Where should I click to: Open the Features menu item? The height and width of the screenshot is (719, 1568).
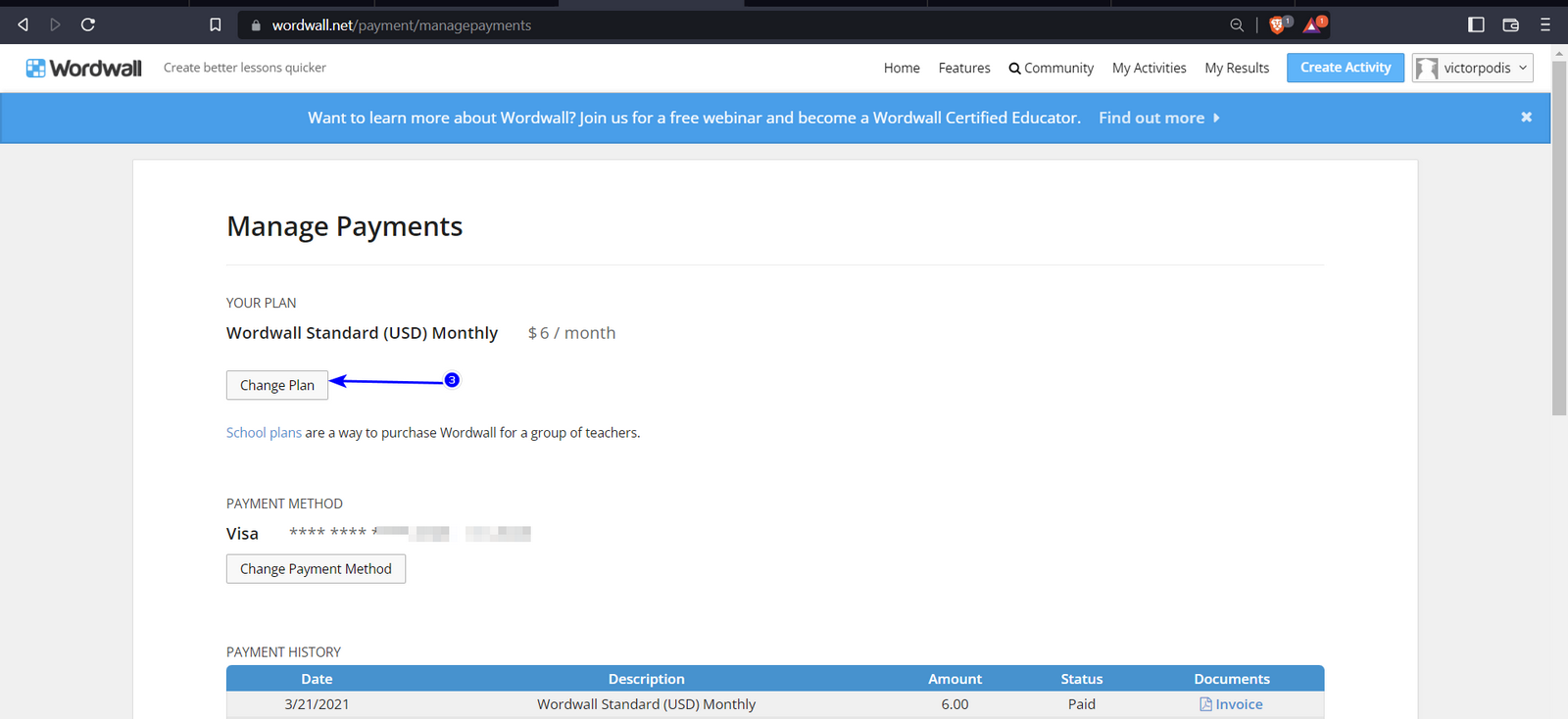[964, 68]
